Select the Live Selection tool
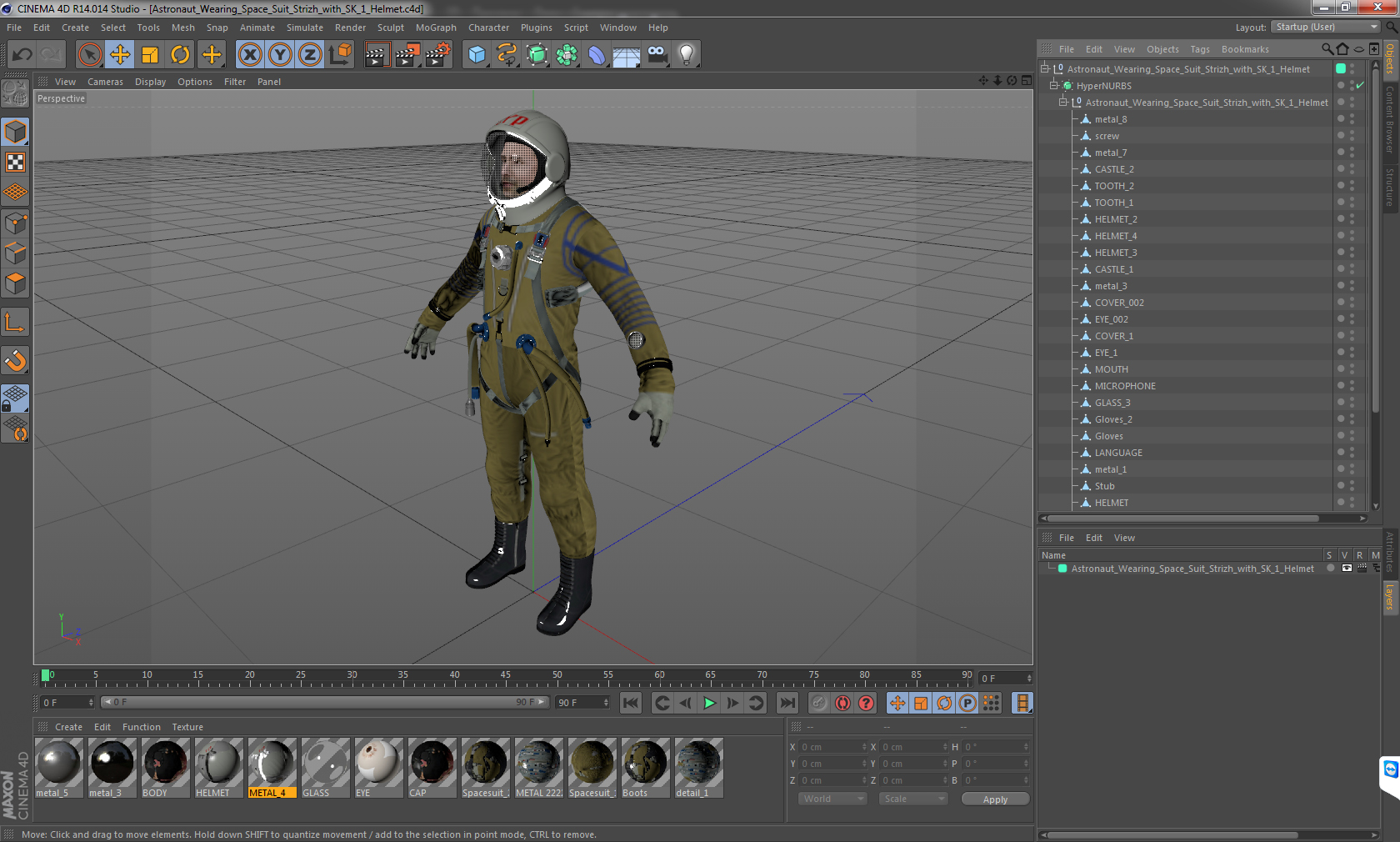The image size is (1400, 842). point(89,55)
